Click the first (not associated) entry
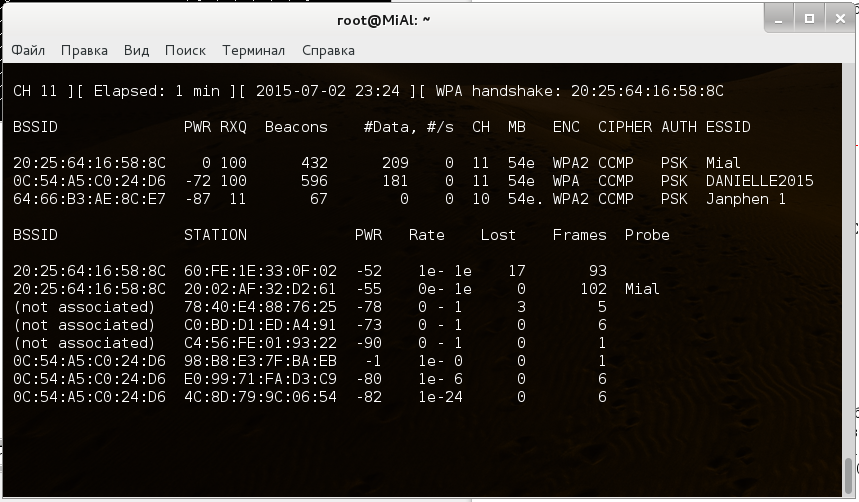This screenshot has width=859, height=502. point(84,307)
